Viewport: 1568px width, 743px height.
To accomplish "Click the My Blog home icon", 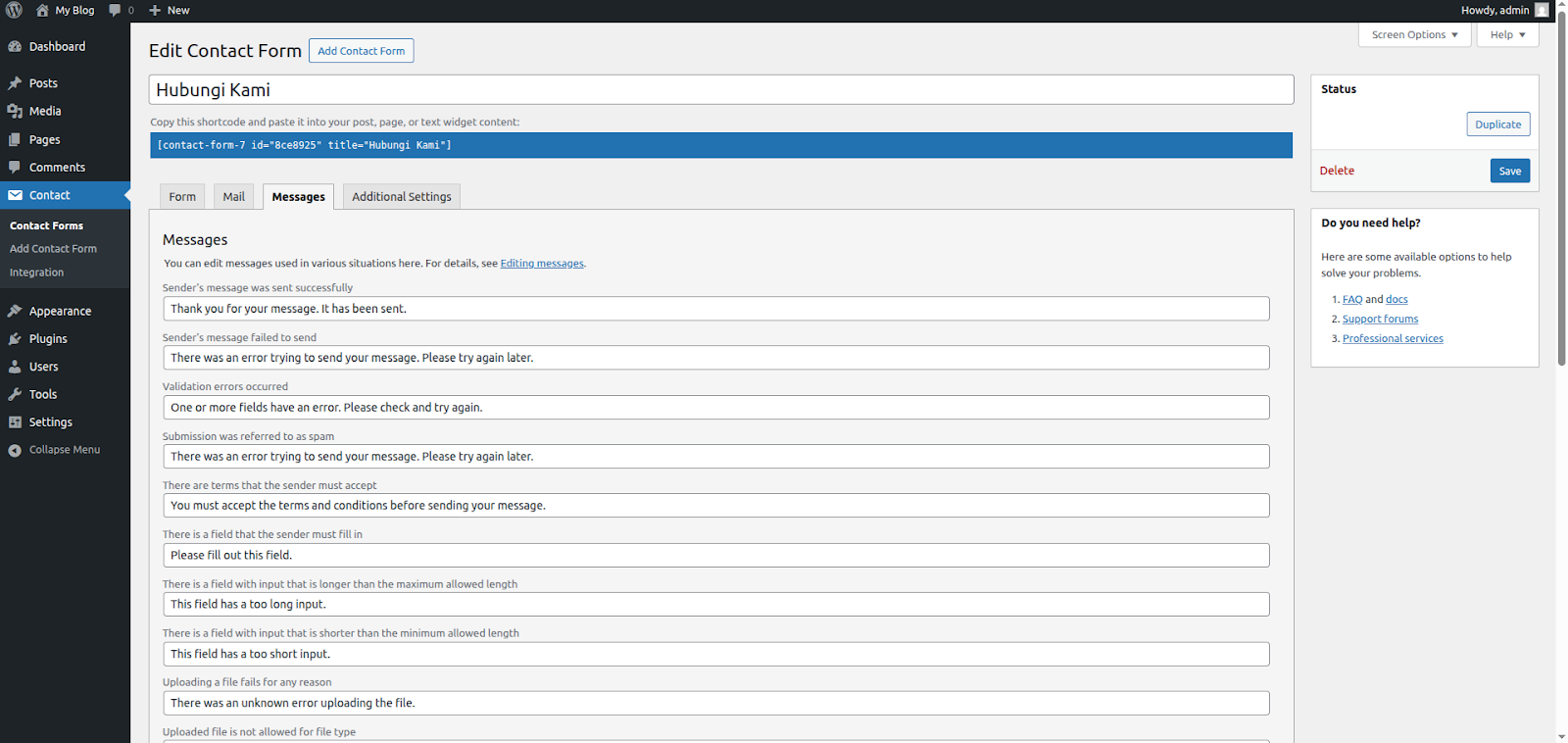I will (42, 10).
